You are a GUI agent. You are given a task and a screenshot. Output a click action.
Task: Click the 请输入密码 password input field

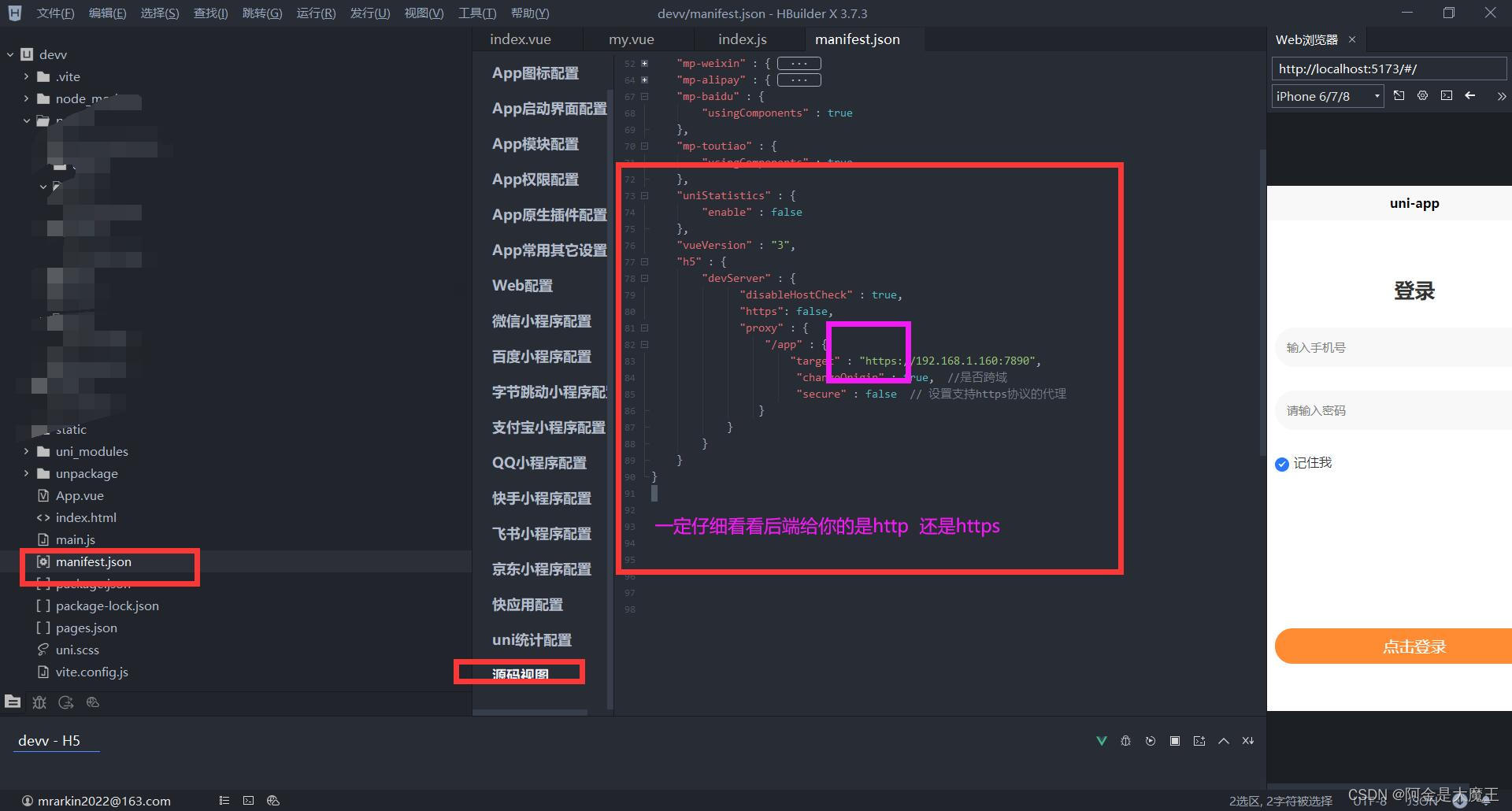[1393, 410]
